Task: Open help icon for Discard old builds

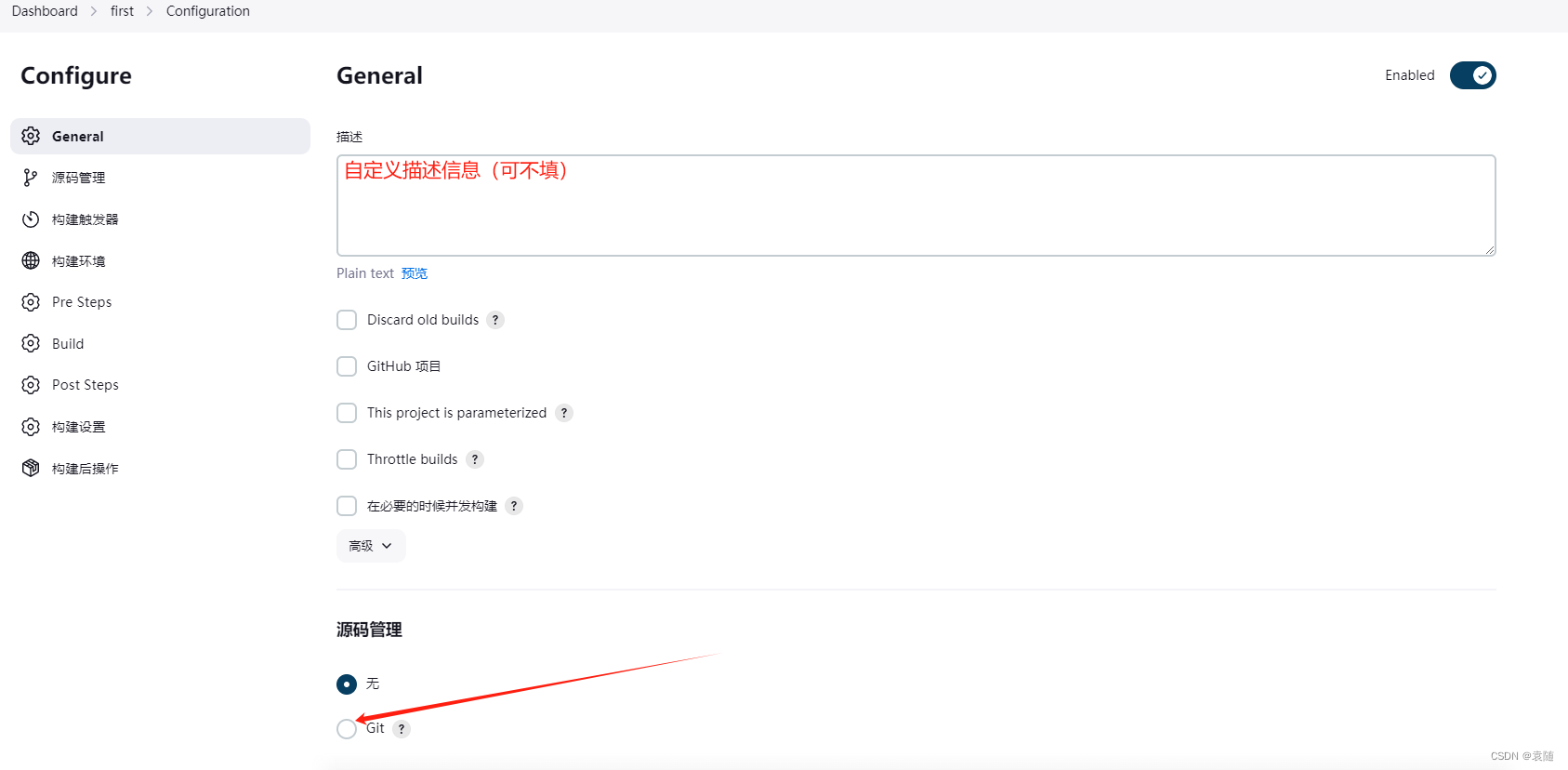Action: coord(495,320)
